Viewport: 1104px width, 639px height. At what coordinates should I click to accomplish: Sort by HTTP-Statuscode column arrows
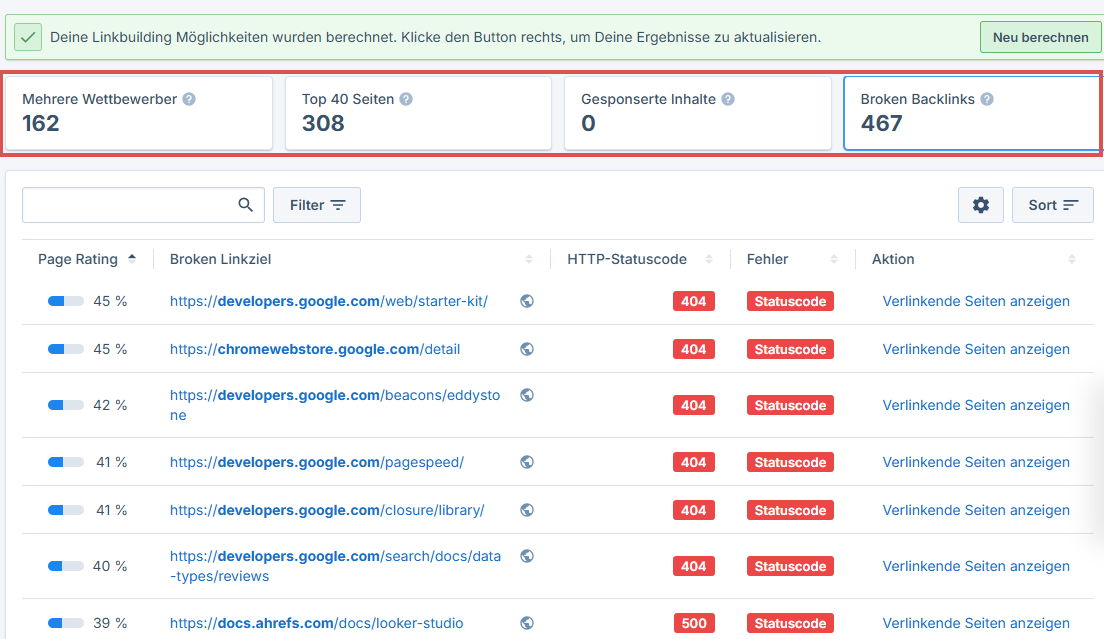pos(709,259)
